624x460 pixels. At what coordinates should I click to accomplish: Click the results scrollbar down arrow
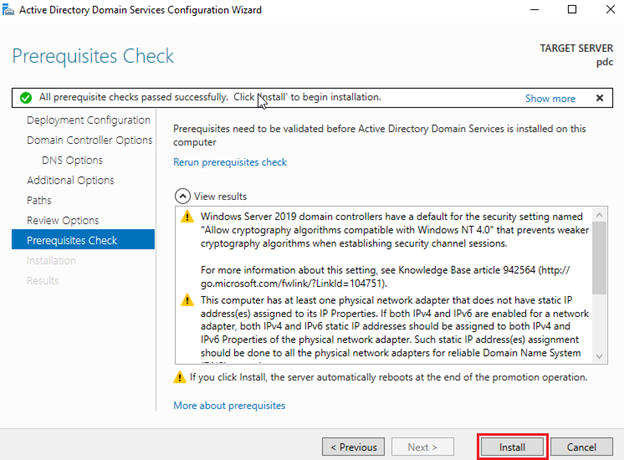pyautogui.click(x=599, y=356)
